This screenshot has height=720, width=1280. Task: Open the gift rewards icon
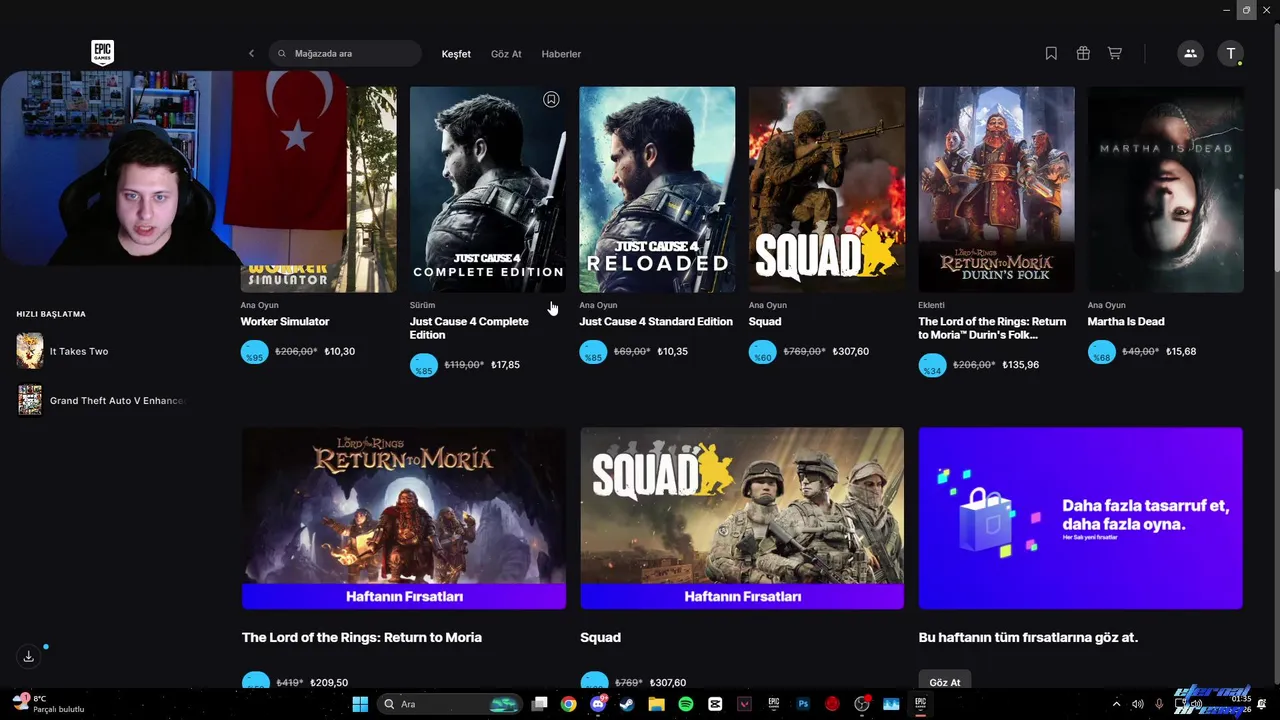click(x=1083, y=54)
